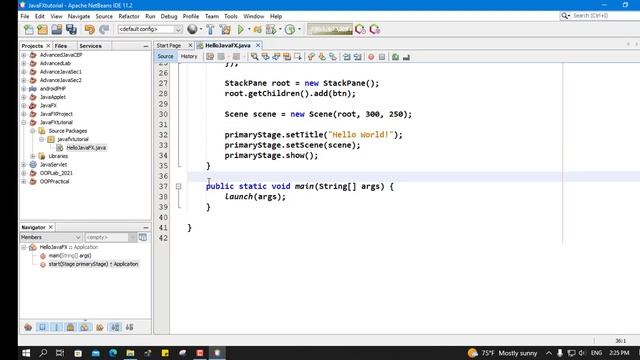Toggle Show Fields filter in Navigator
Screen dimensions: 640x360
coord(42,327)
